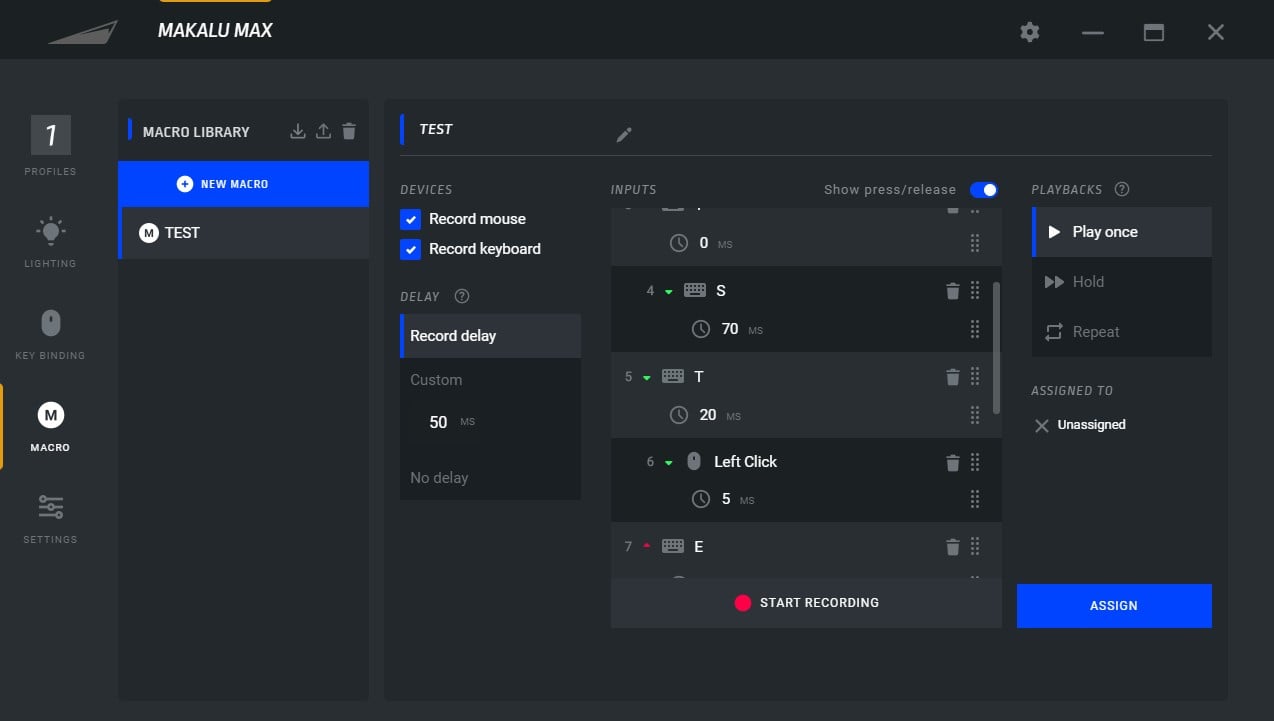The image size is (1274, 721).
Task: Maximize the Makalu Max window
Action: [x=1154, y=32]
